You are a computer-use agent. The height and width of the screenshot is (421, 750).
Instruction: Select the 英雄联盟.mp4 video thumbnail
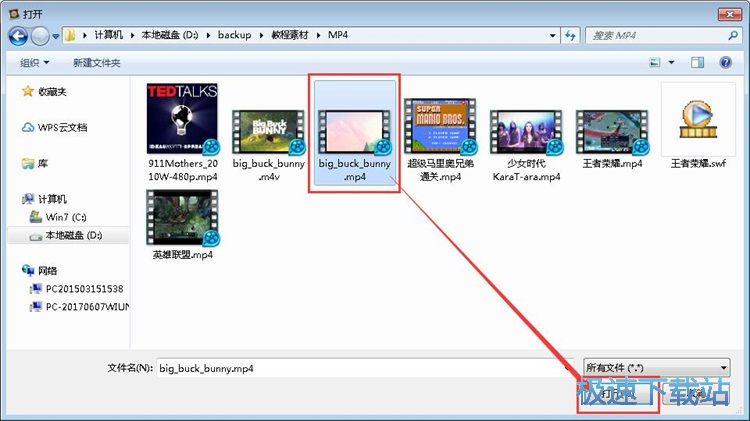182,218
